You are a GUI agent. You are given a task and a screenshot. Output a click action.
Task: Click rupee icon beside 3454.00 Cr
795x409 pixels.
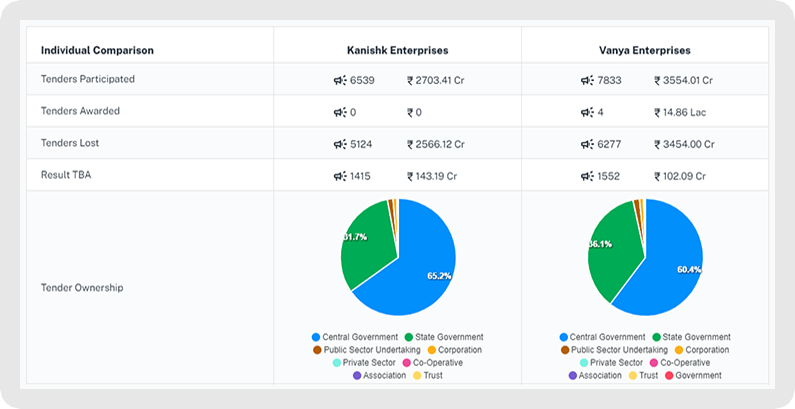pyautogui.click(x=657, y=144)
